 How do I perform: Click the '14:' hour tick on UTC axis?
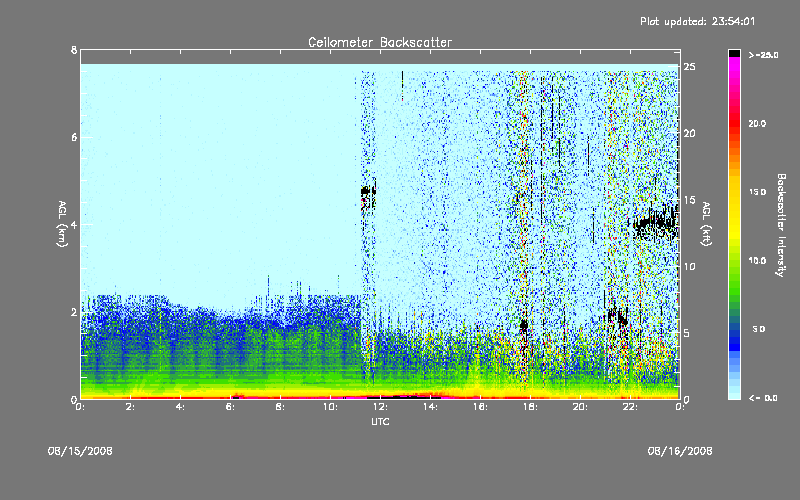click(430, 407)
